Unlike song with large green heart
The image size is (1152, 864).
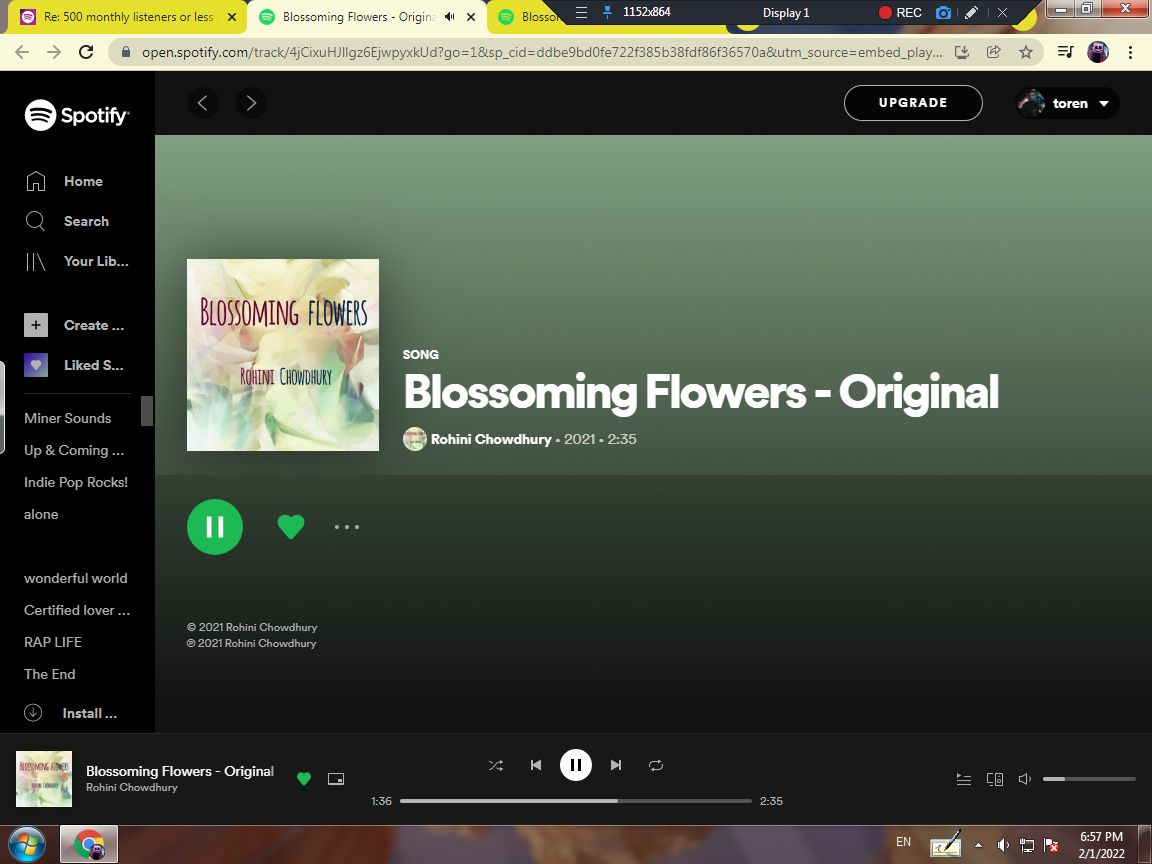point(291,526)
